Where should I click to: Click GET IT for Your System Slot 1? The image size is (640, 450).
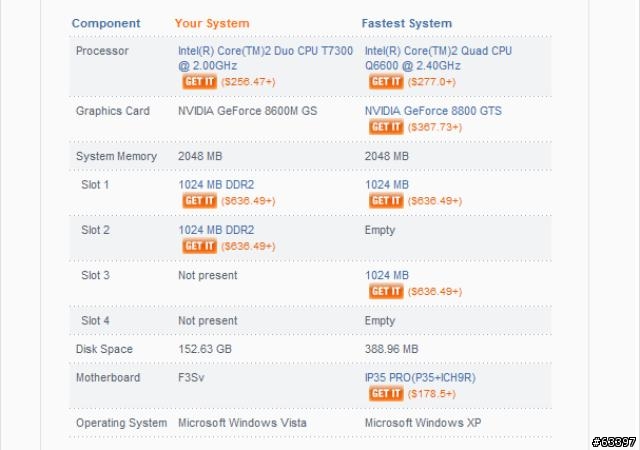click(199, 200)
